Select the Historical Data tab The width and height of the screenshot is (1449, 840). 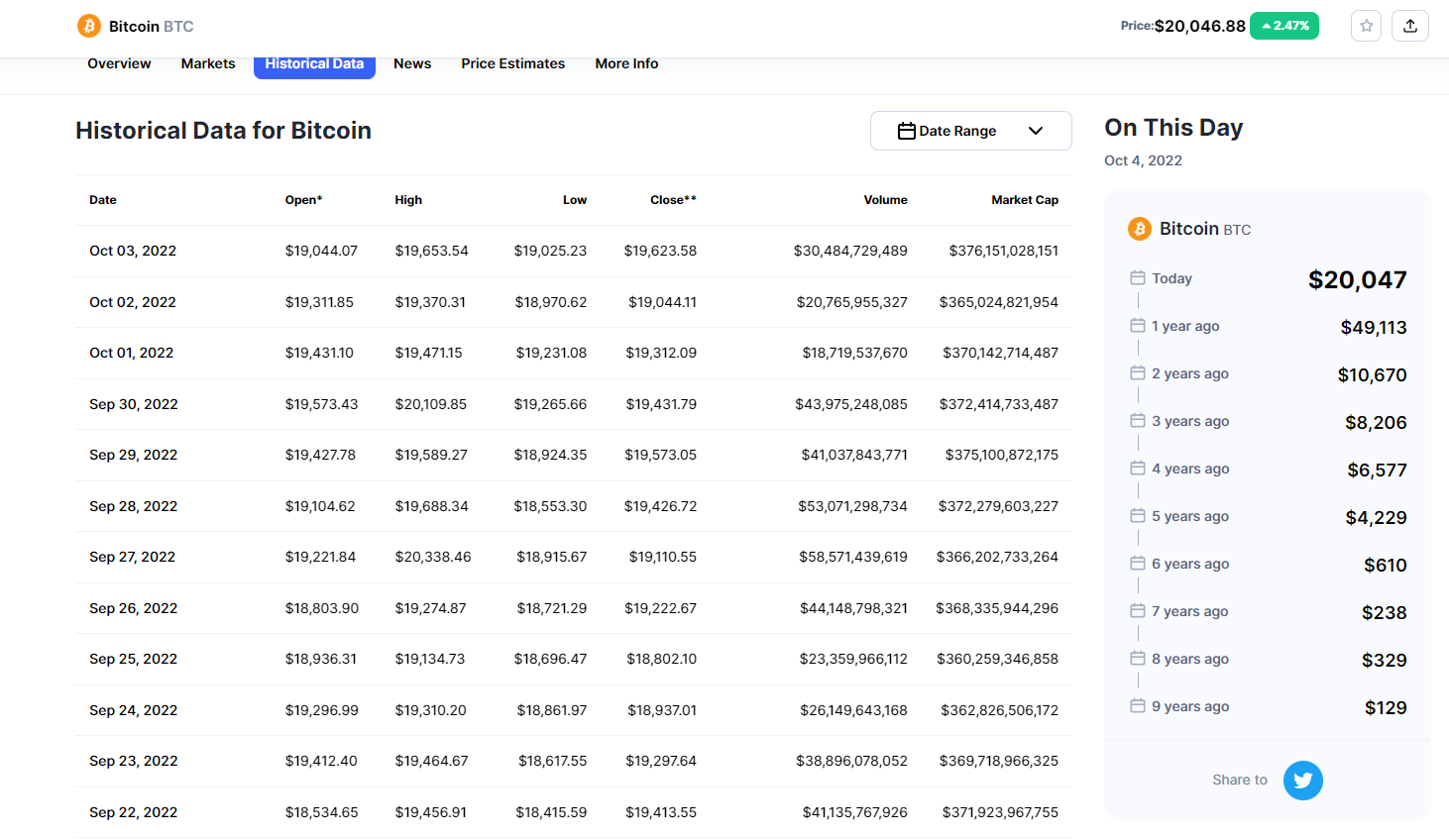(314, 63)
